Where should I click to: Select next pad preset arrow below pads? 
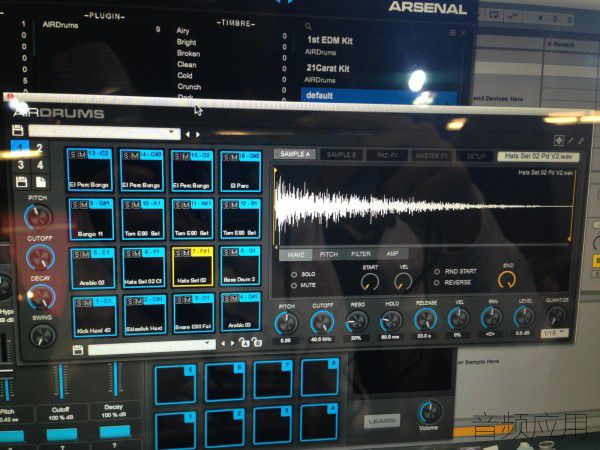pos(232,343)
